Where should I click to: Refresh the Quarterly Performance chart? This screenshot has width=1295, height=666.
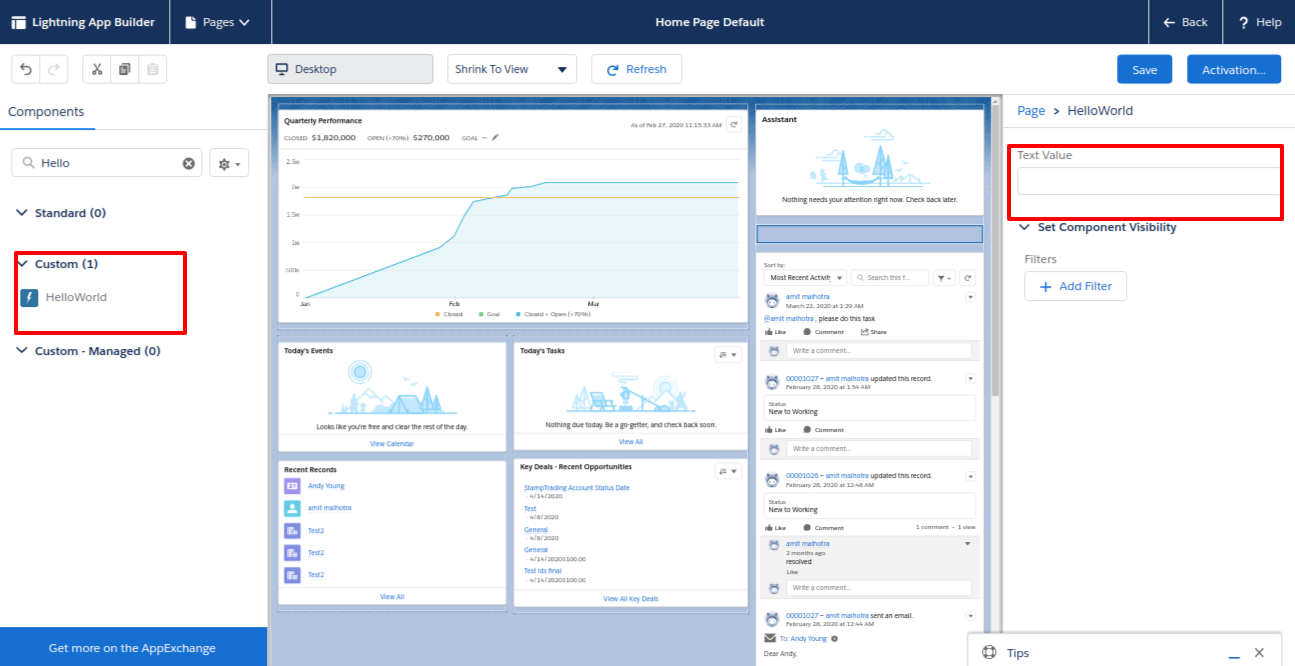(x=733, y=125)
